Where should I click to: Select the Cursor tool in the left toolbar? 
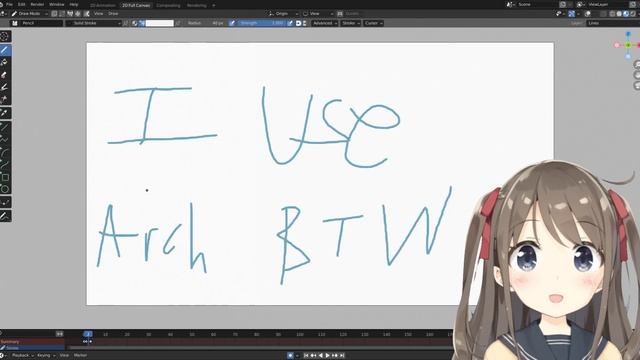pos(4,37)
